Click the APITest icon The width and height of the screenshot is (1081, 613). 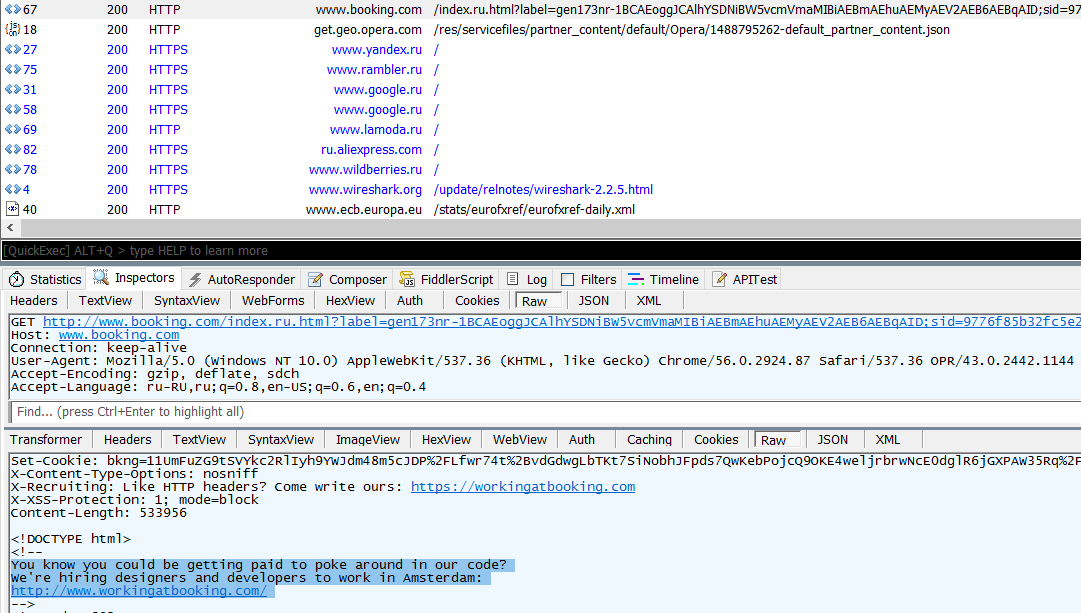pyautogui.click(x=720, y=280)
